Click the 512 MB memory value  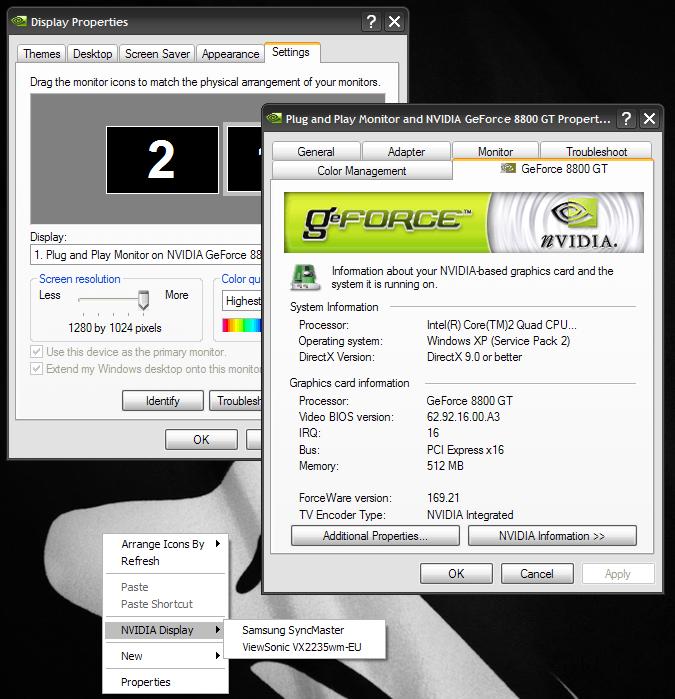pos(445,465)
